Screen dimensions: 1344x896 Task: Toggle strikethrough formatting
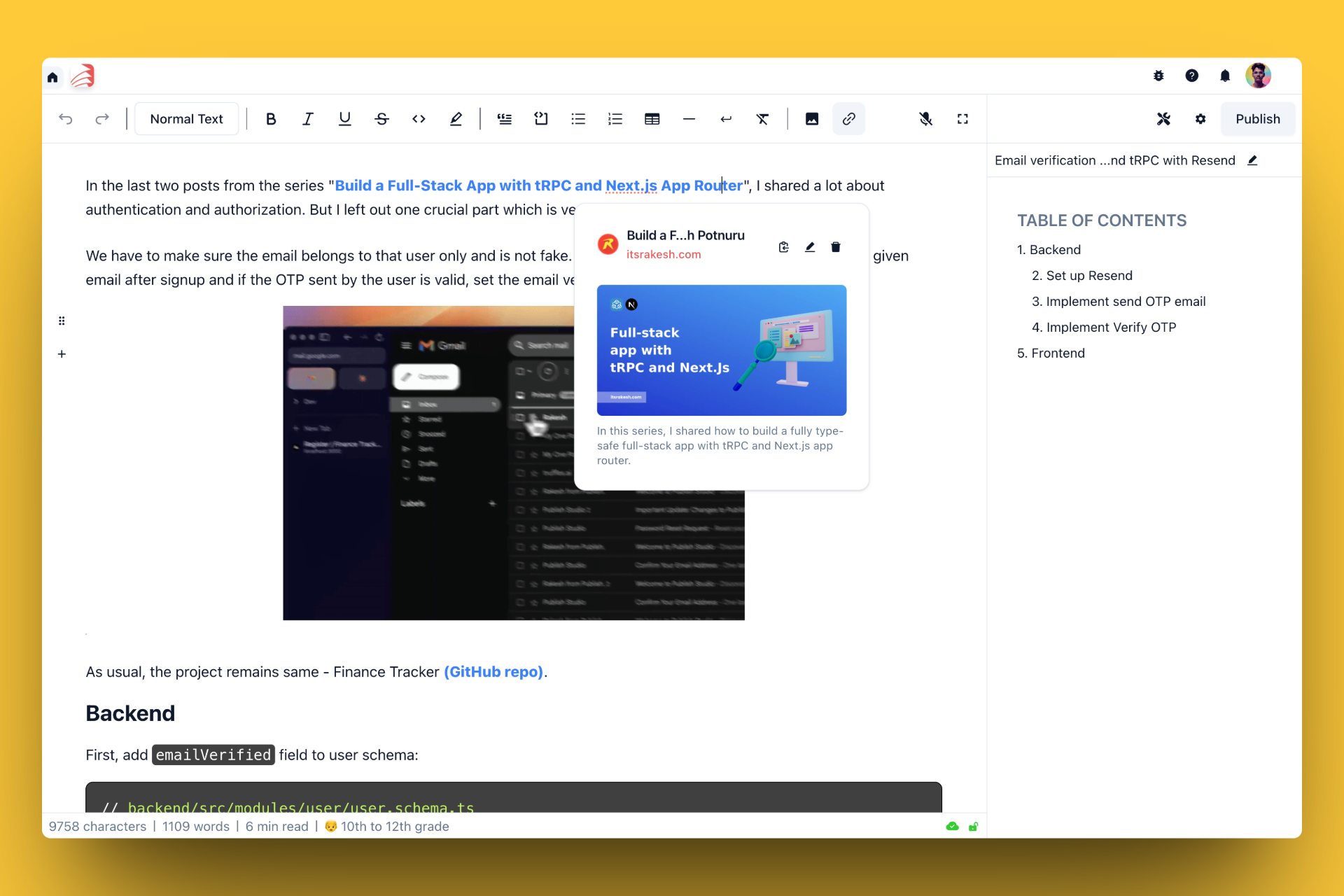(x=381, y=118)
